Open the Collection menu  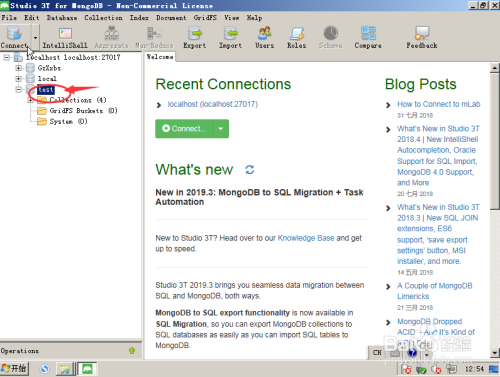pyautogui.click(x=103, y=18)
